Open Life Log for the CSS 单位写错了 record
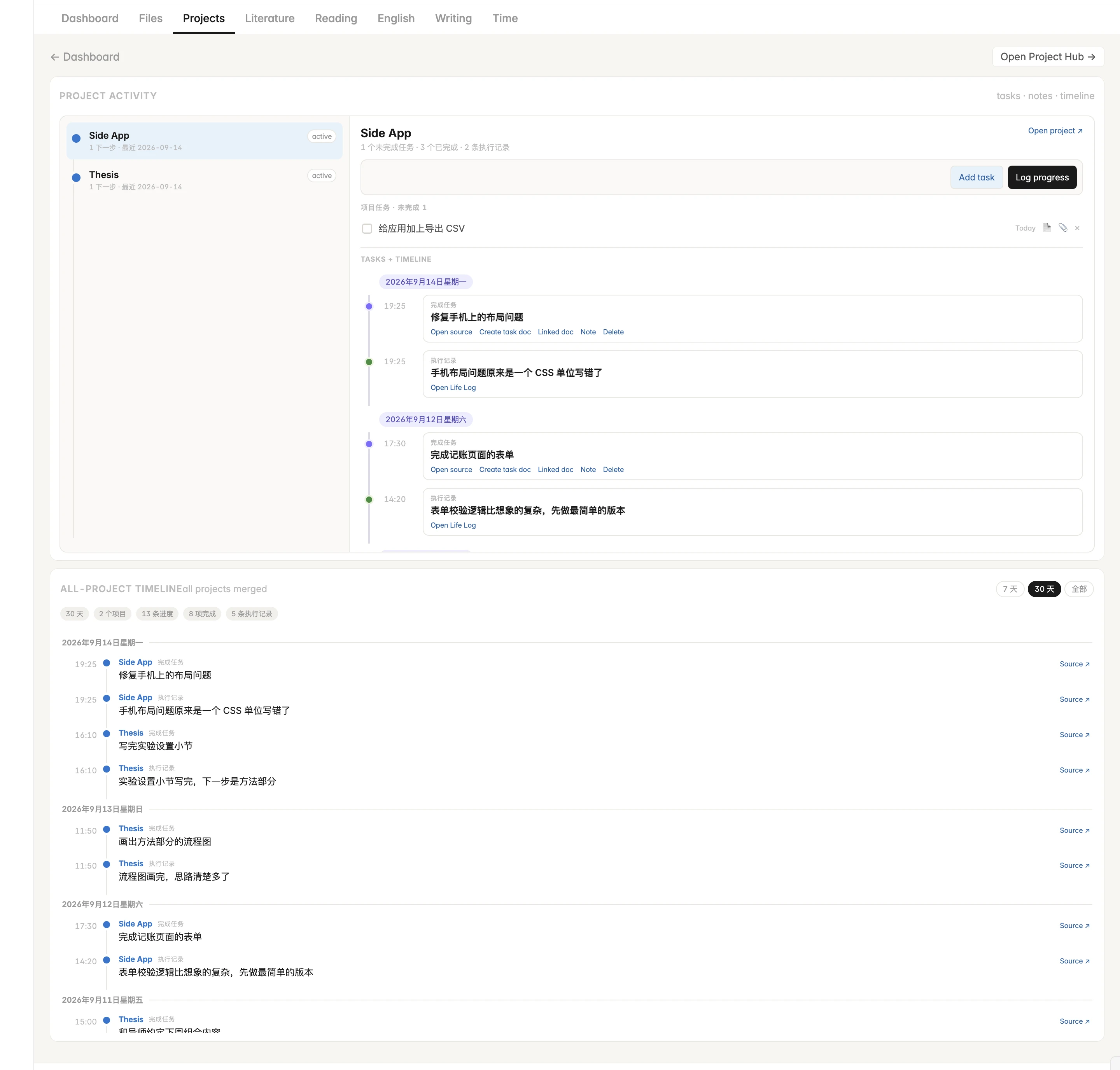 tap(452, 387)
